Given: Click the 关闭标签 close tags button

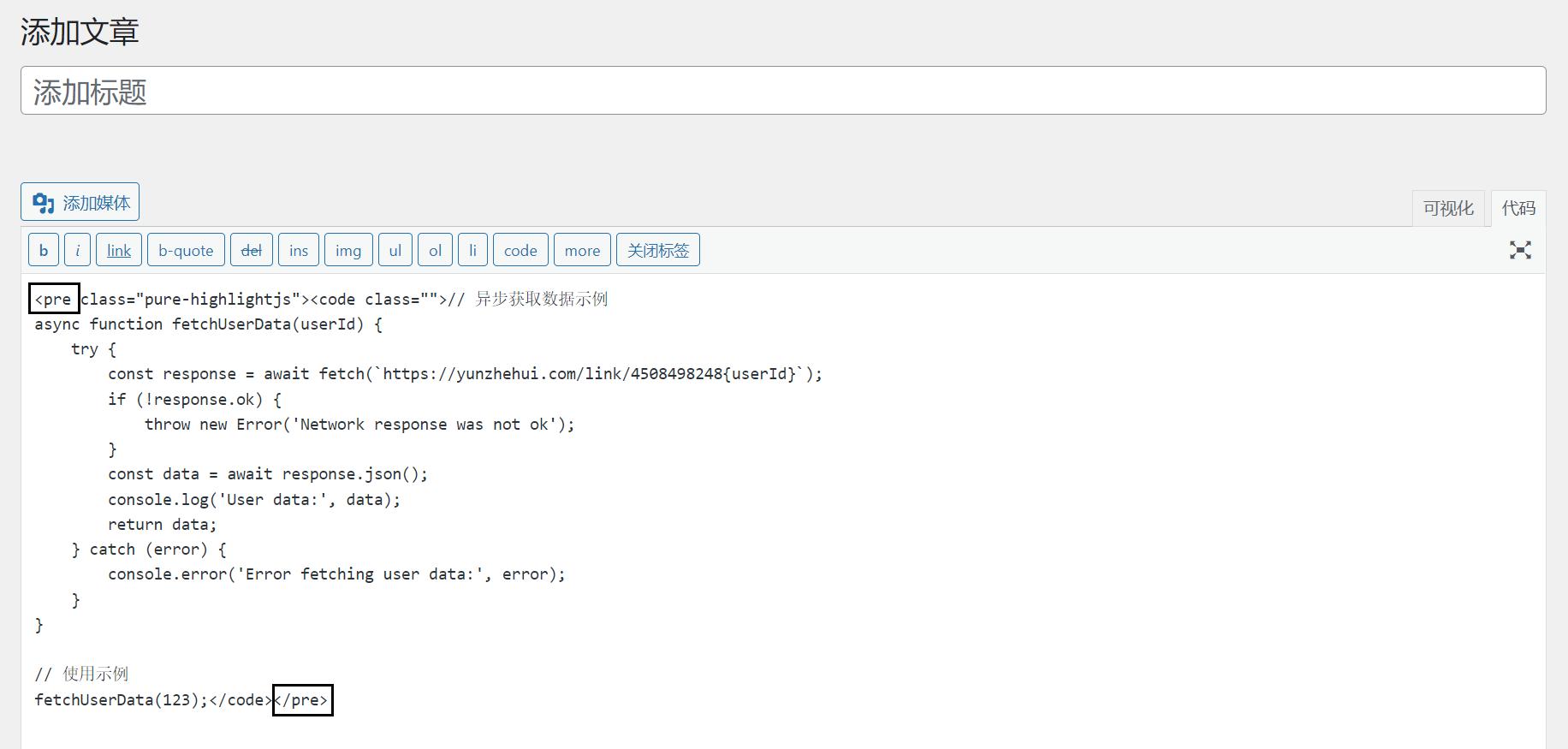Looking at the screenshot, I should (x=658, y=250).
